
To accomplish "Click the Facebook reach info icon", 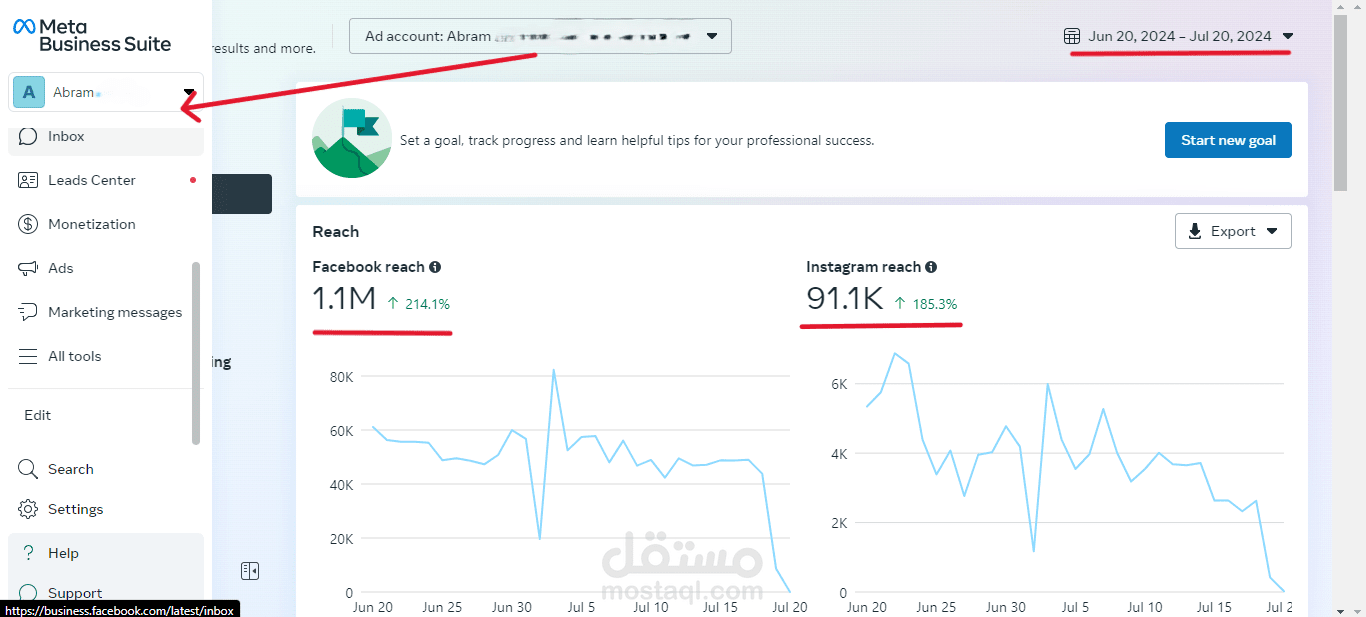I will coord(435,267).
